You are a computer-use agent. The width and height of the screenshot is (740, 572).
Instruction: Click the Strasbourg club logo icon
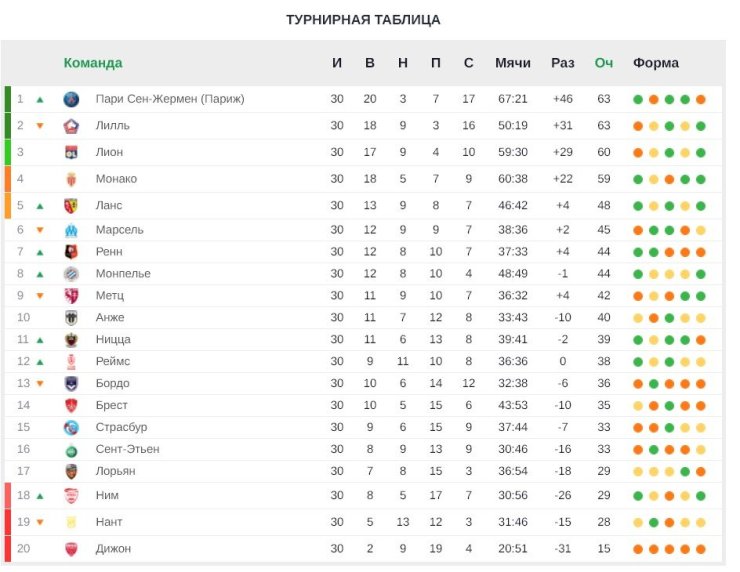pos(71,428)
